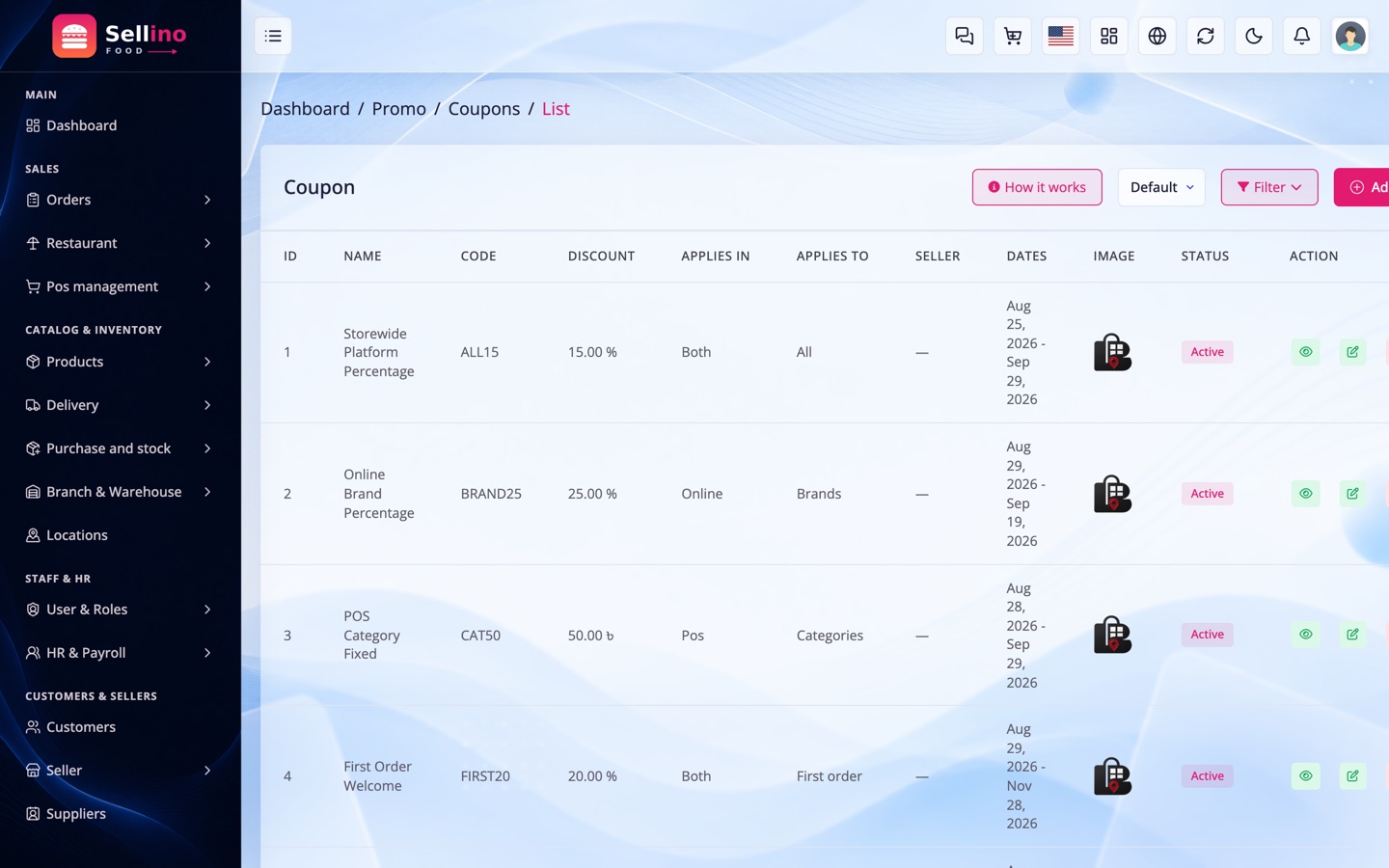Open the Filter dropdown

pyautogui.click(x=1269, y=187)
